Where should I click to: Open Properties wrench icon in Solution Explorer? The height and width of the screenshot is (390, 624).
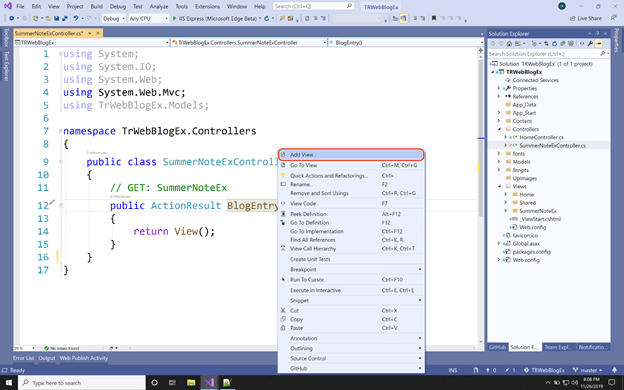590,43
